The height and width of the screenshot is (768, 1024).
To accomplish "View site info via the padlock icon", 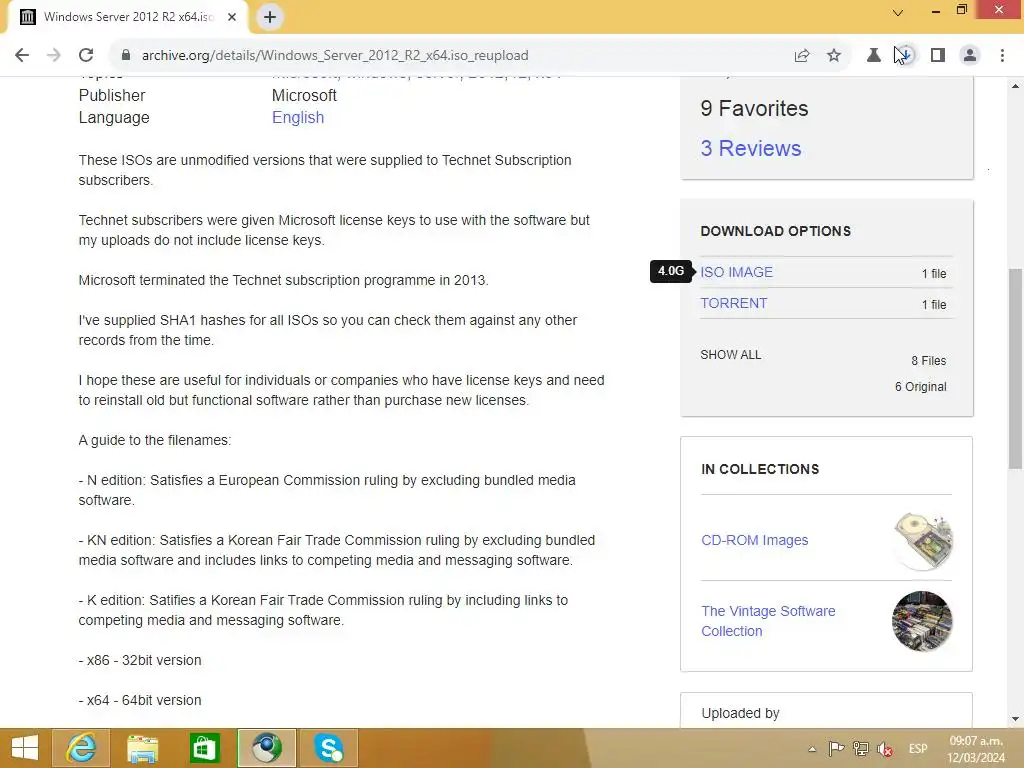I will [126, 55].
